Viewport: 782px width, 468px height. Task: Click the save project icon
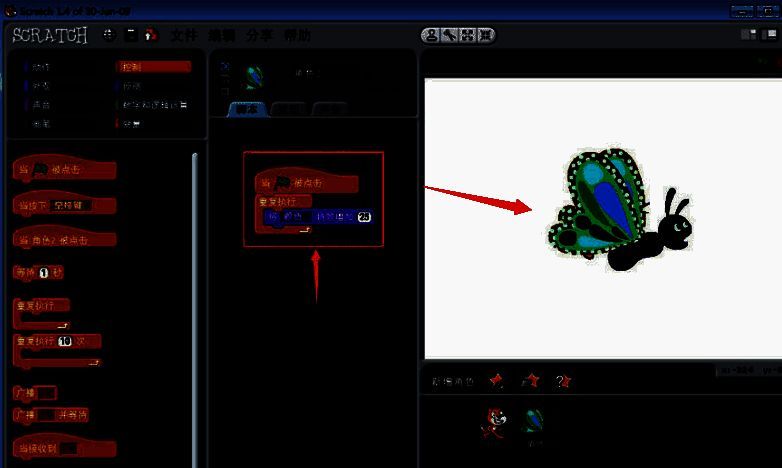click(x=130, y=35)
